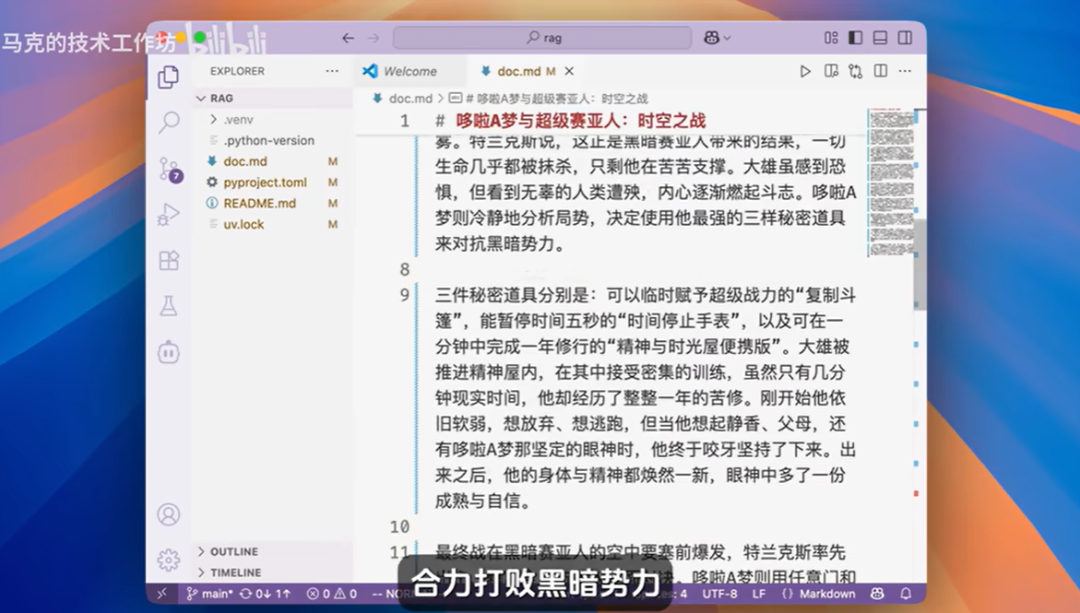
Task: Open a remote window from status bar
Action: pyautogui.click(x=163, y=594)
